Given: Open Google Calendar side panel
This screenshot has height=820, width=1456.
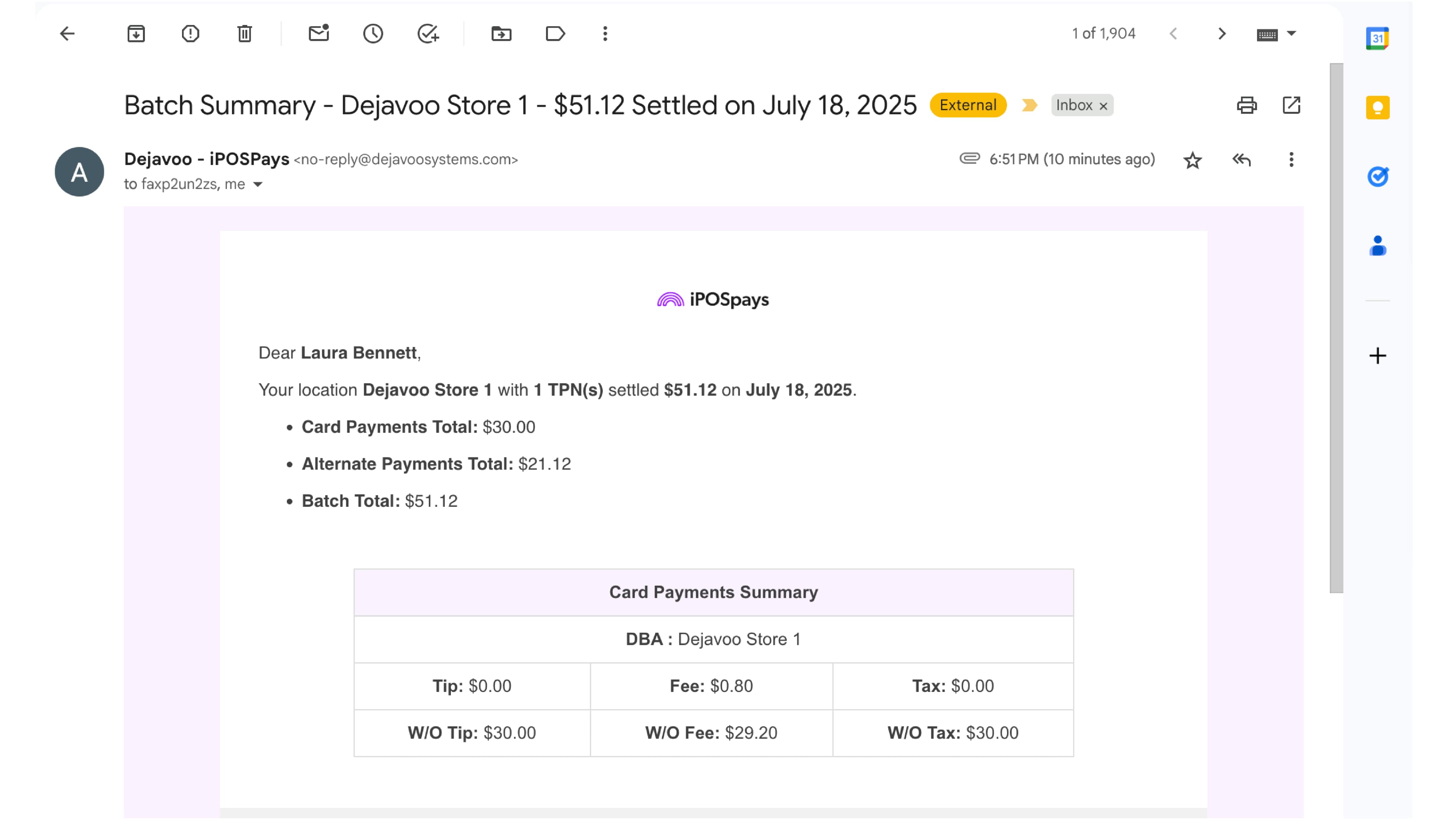Looking at the screenshot, I should point(1377,38).
